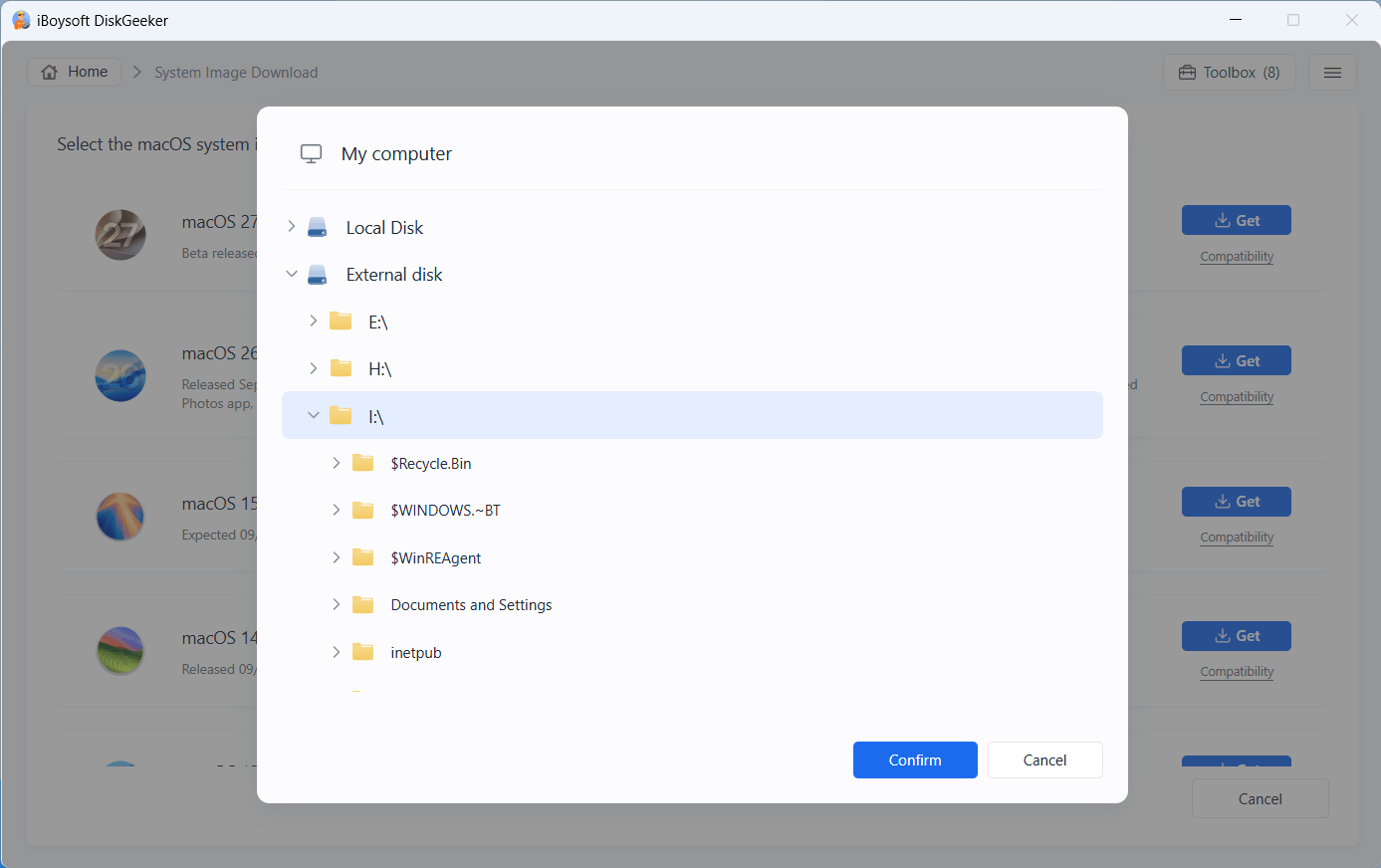Get the macOS 26 image
The height and width of the screenshot is (868, 1381).
tap(1236, 361)
